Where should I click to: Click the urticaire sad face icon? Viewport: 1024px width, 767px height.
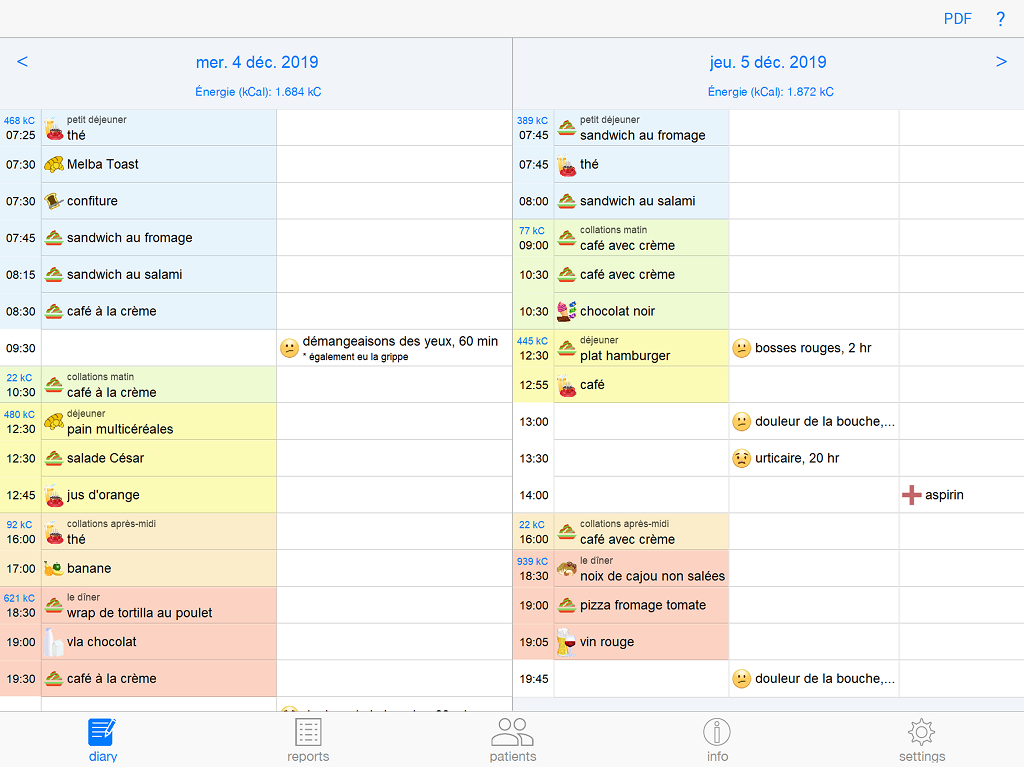pos(741,459)
